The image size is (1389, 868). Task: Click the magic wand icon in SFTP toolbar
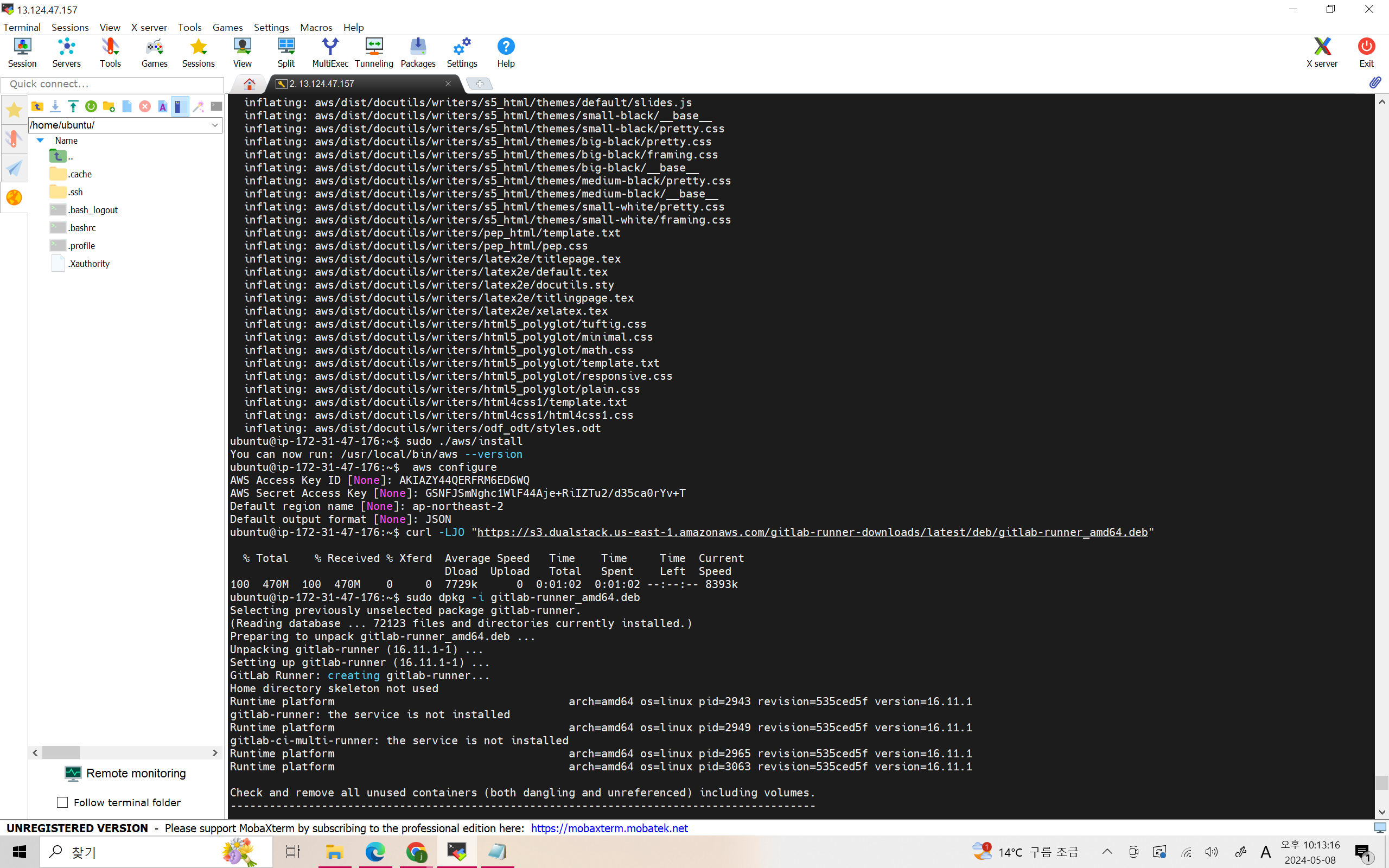[x=199, y=107]
